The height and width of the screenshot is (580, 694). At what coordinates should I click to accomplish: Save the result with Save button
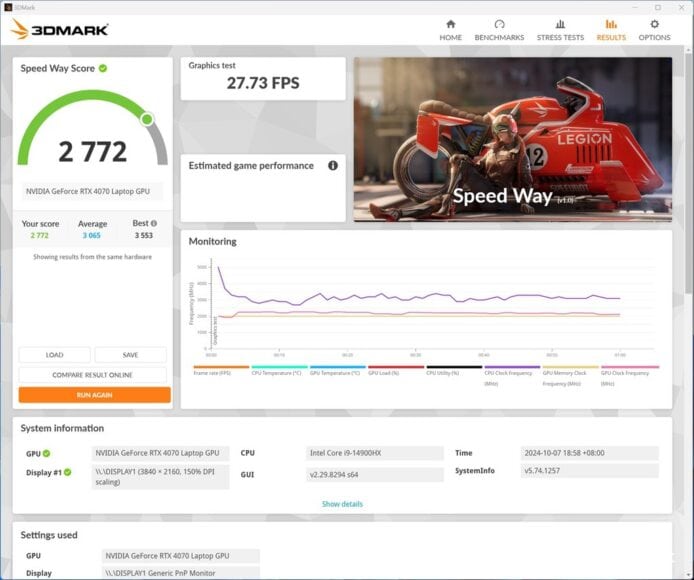(x=131, y=355)
